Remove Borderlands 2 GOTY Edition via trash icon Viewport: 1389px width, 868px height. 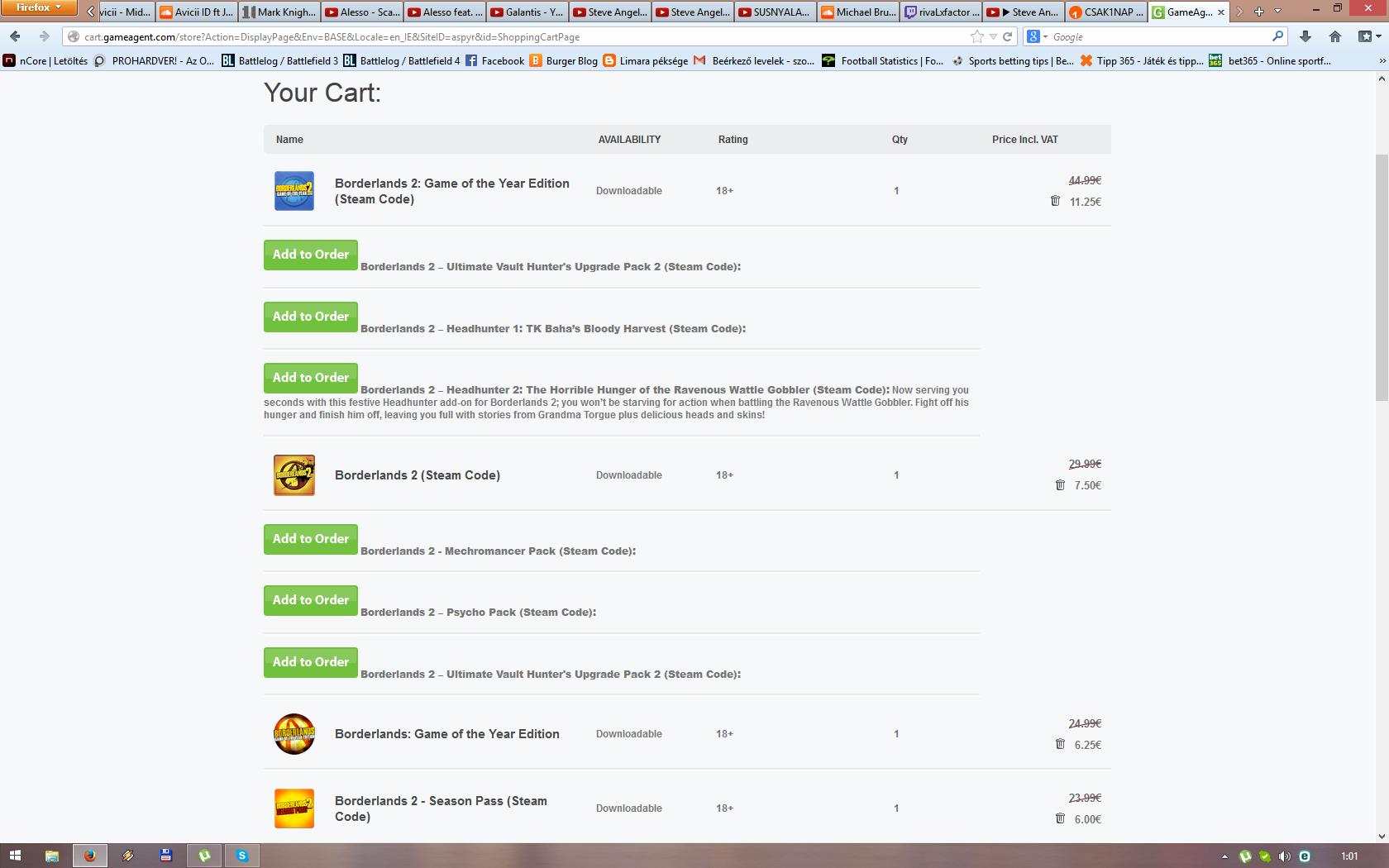pyautogui.click(x=1055, y=201)
